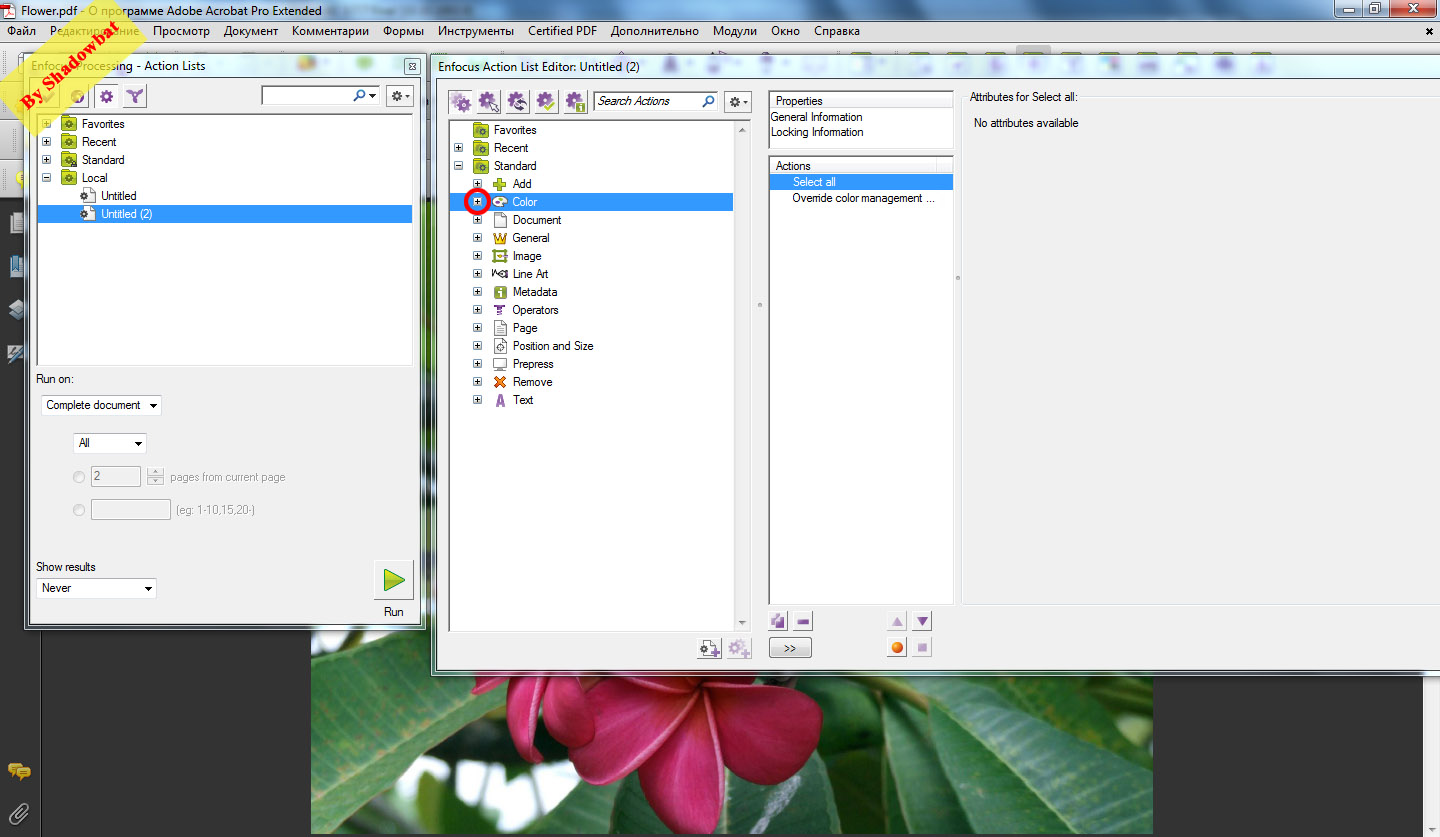Click the yellow-purple globe icon in Action Lists toolbar

pyautogui.click(x=78, y=96)
